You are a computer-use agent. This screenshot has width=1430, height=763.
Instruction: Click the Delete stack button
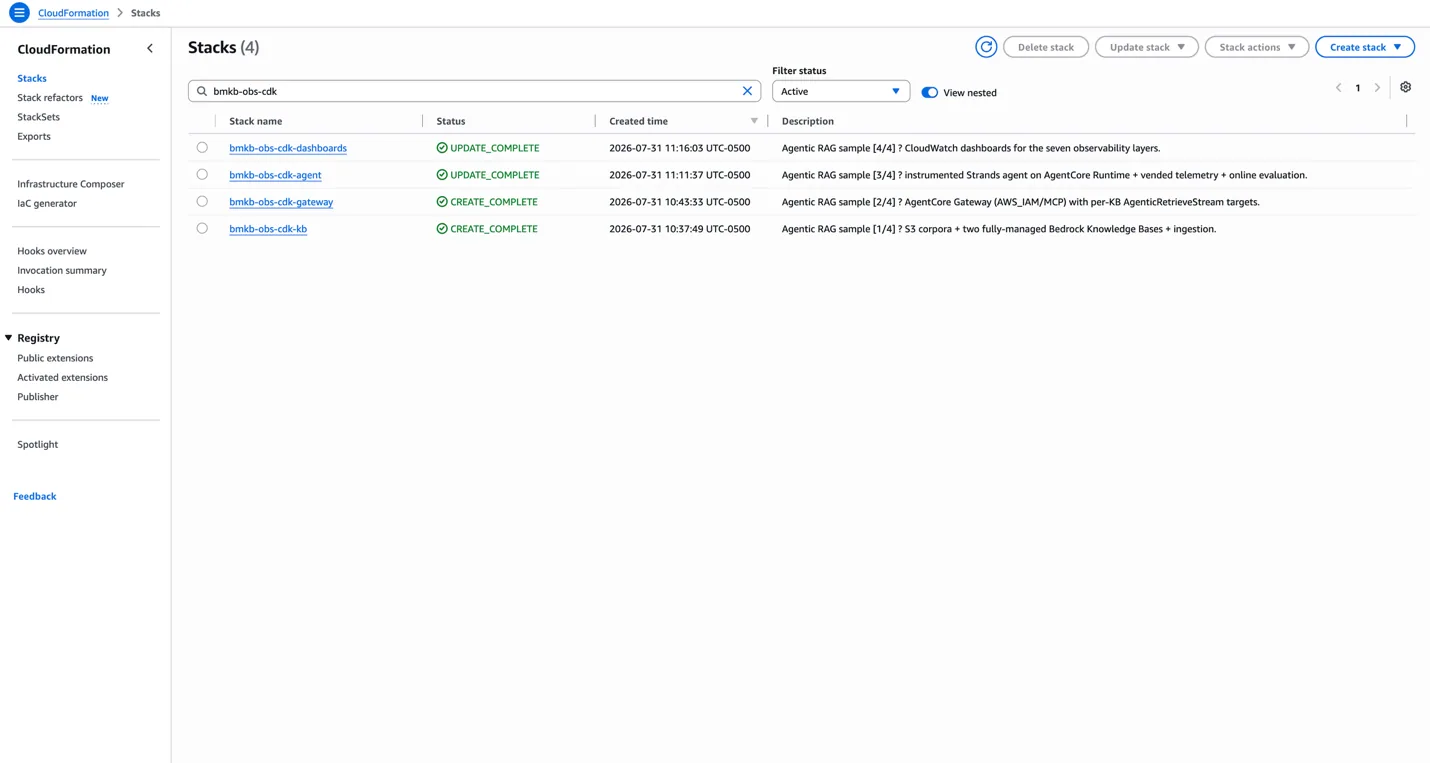(x=1046, y=47)
